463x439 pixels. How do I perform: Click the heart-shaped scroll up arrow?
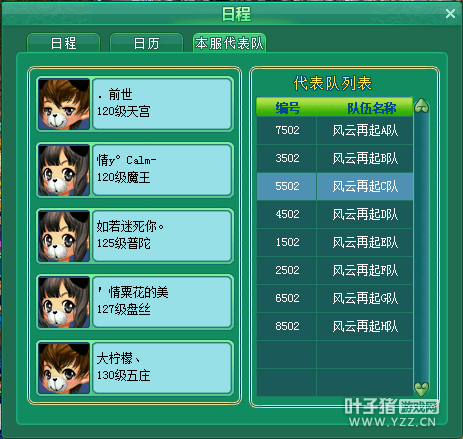pos(421,106)
